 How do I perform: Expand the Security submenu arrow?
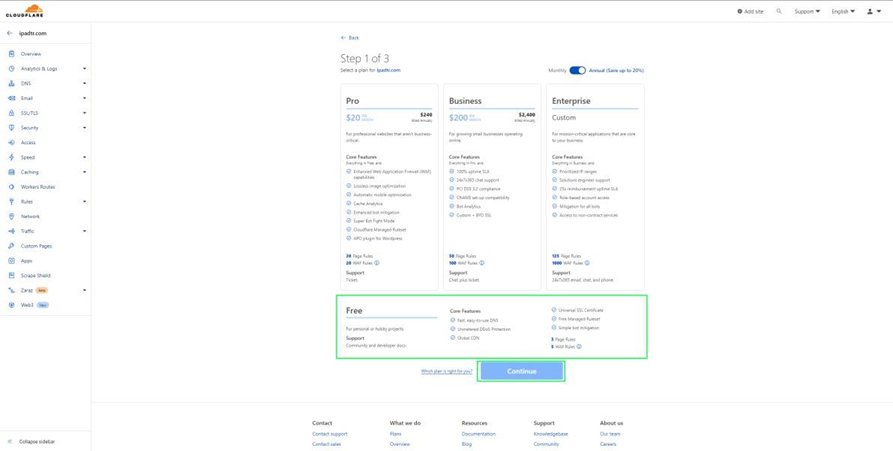(84, 128)
